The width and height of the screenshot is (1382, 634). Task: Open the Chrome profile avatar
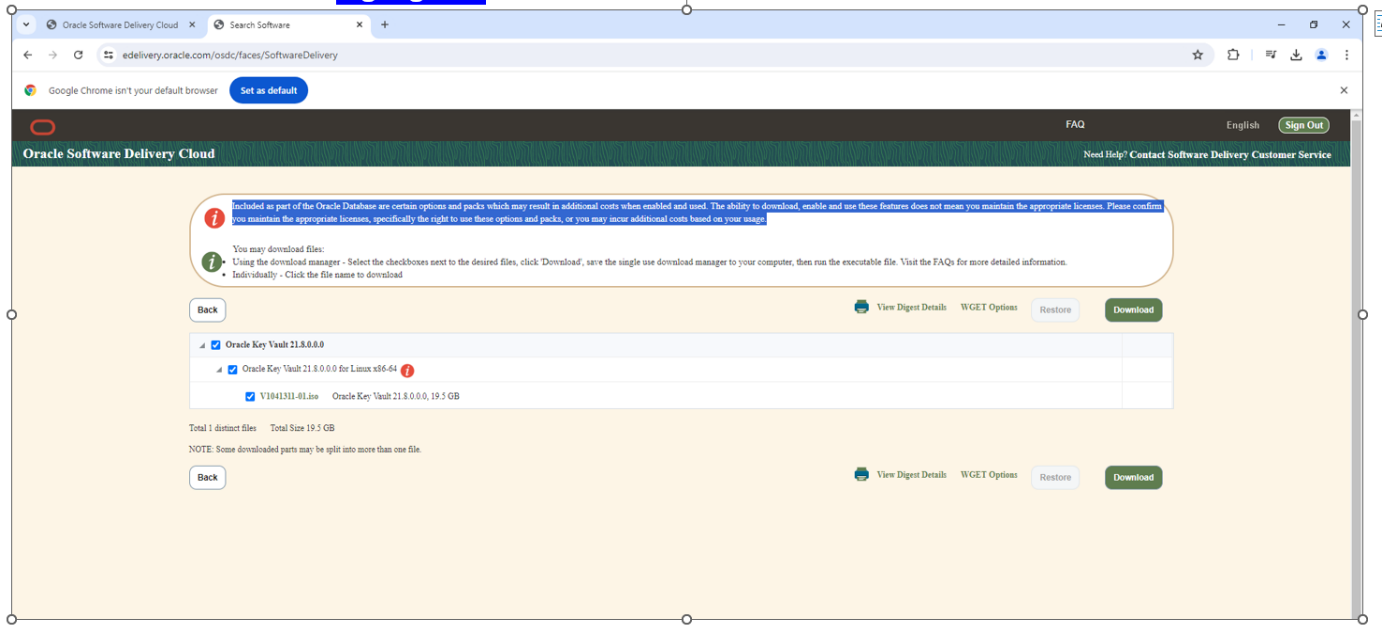click(x=1321, y=55)
